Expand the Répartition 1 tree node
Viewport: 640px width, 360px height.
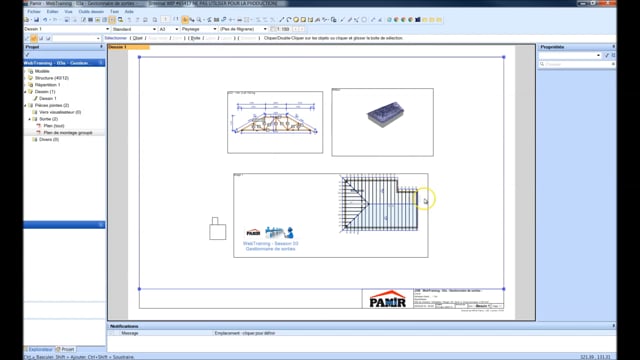[25, 85]
